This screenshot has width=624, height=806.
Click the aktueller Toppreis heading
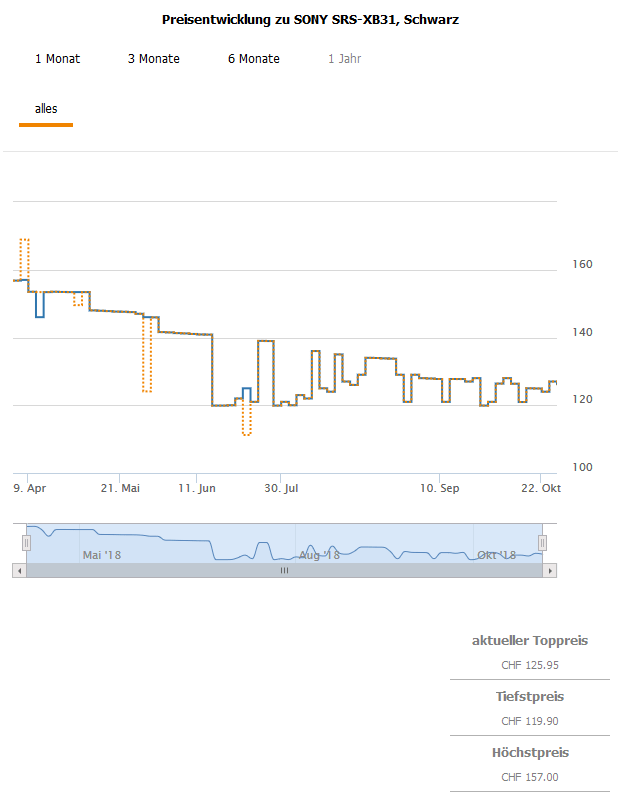529,640
